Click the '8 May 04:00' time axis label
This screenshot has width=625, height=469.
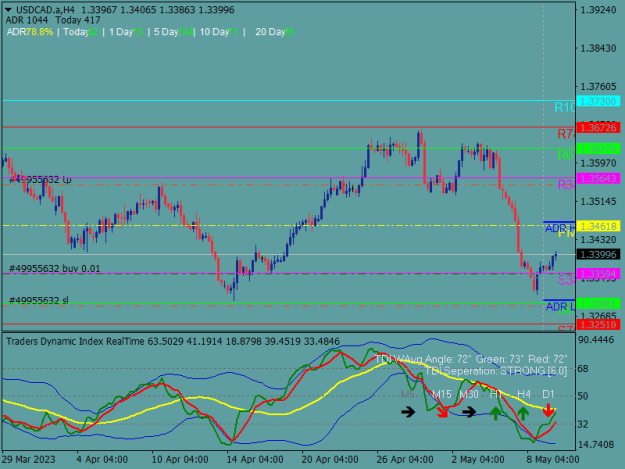tap(553, 459)
